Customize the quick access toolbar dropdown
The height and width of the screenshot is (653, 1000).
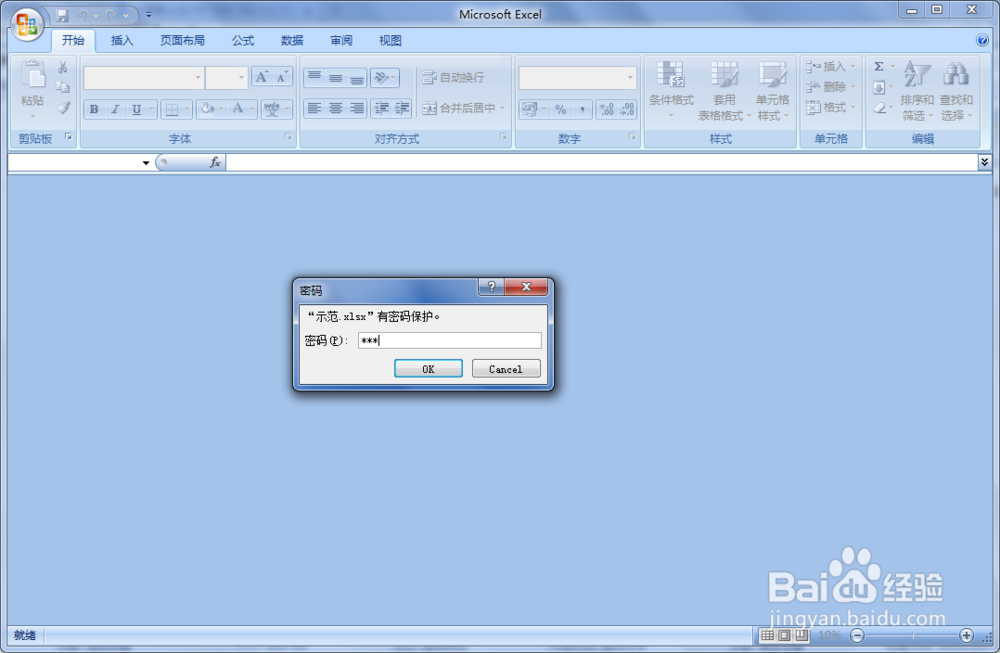149,15
